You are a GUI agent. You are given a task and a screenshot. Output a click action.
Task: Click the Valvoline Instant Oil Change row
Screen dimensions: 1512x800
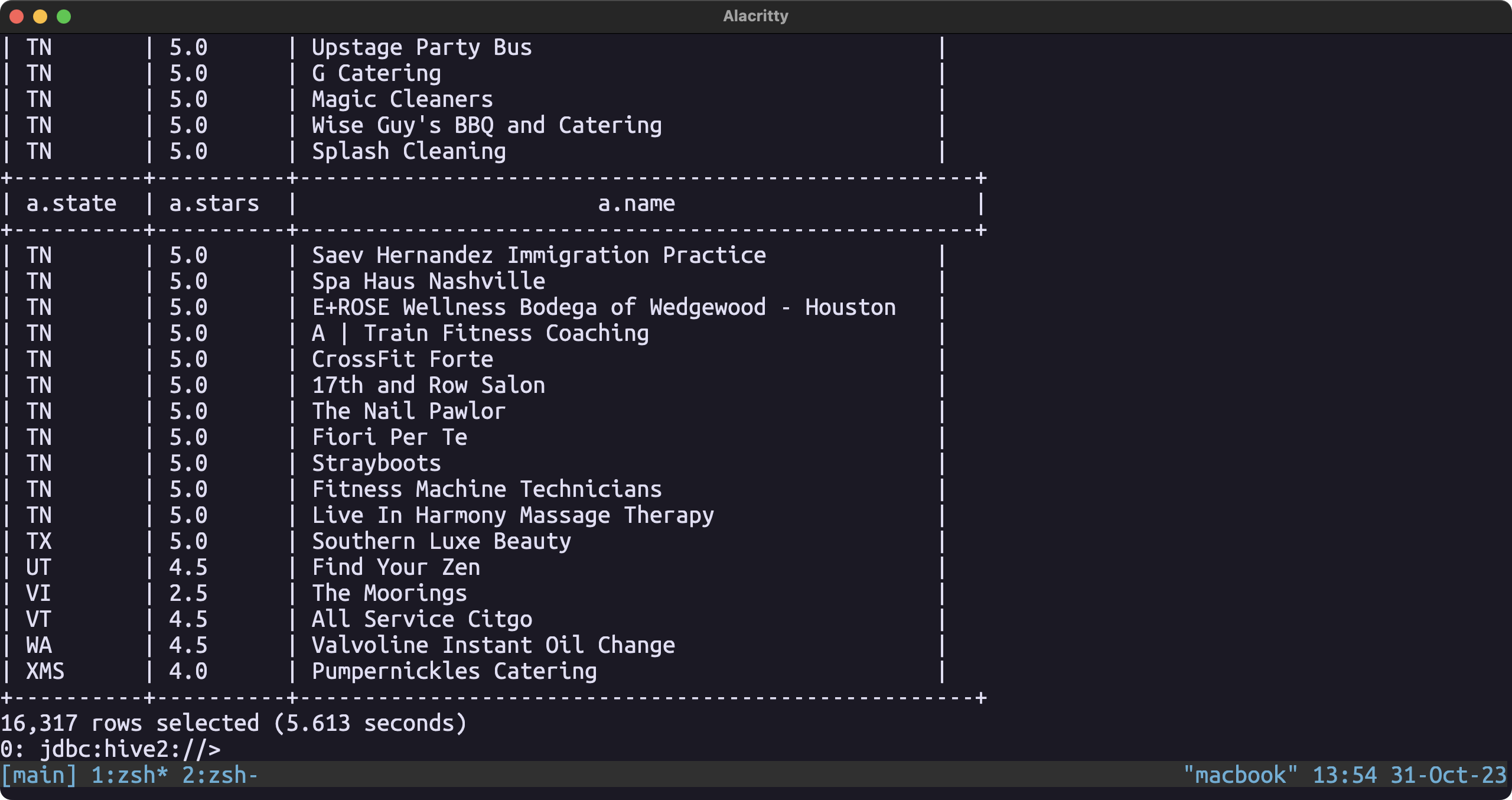click(493, 645)
